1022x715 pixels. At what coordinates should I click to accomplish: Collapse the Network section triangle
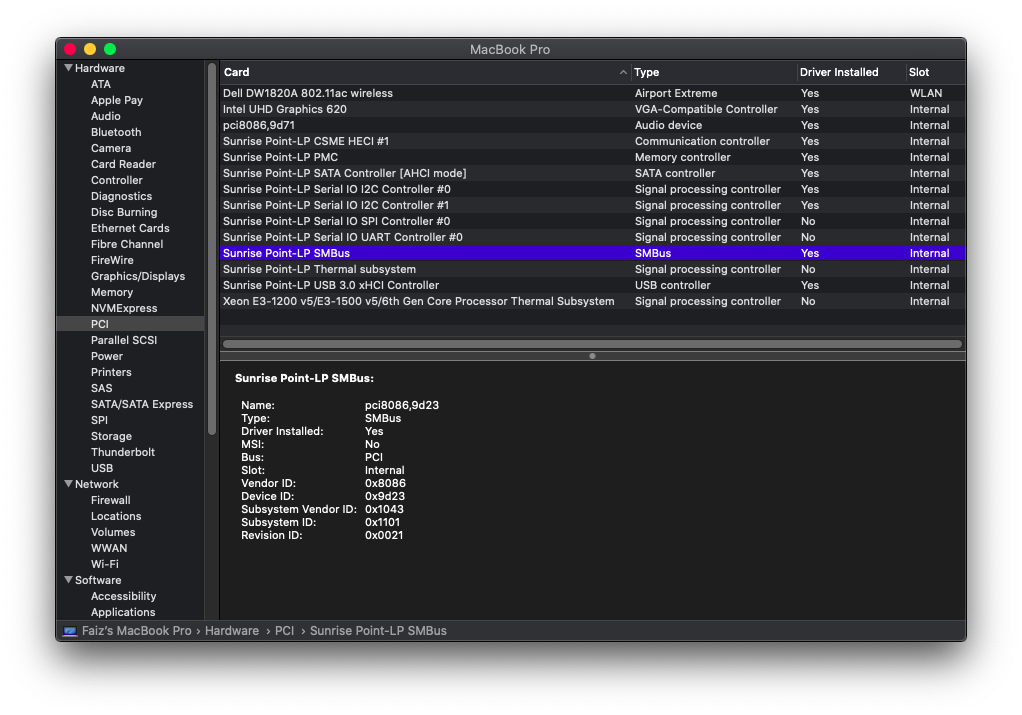click(x=68, y=484)
